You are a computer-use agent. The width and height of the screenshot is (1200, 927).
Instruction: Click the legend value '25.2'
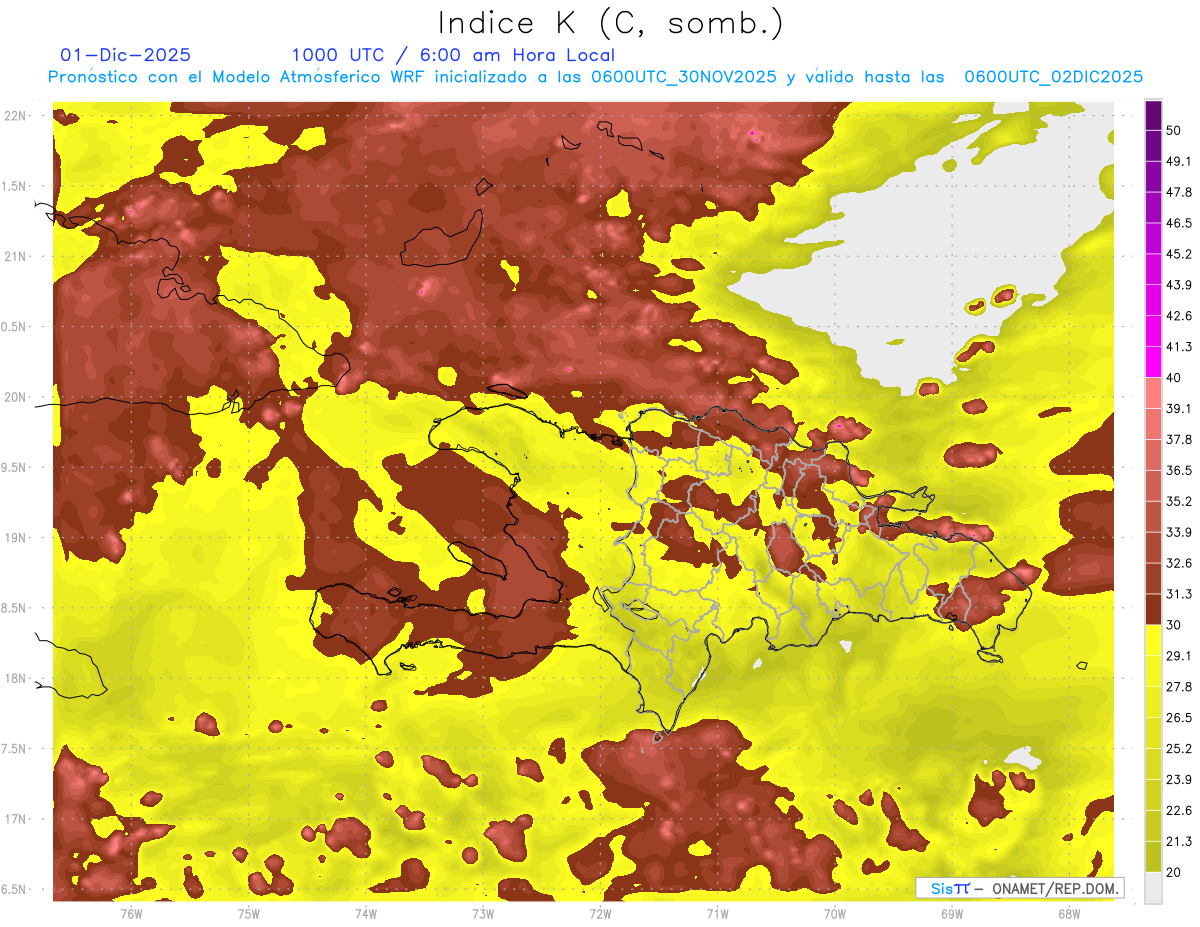1179,749
